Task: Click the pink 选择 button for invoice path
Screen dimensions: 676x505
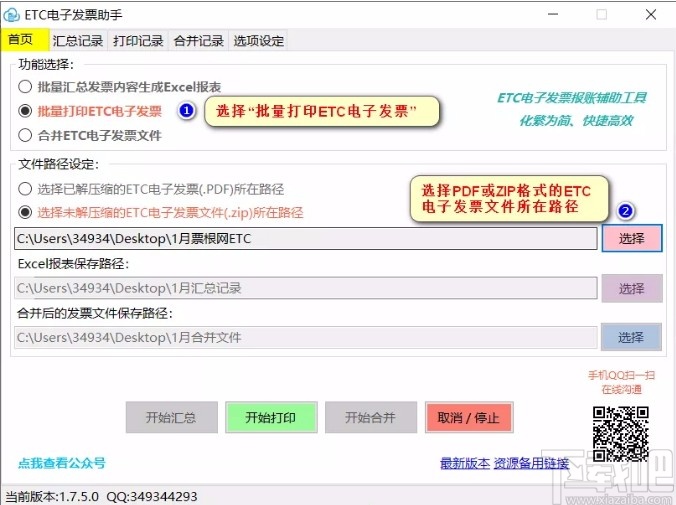Action: pos(632,238)
